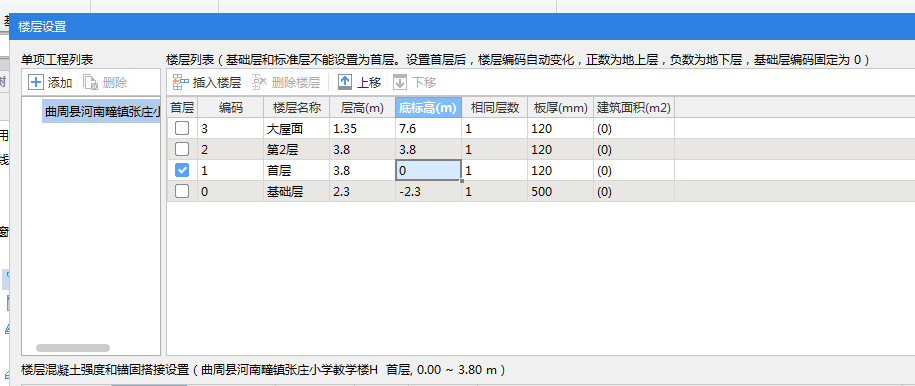Click horizontal scrollbar in project list
This screenshot has width=915, height=386.
click(x=73, y=347)
